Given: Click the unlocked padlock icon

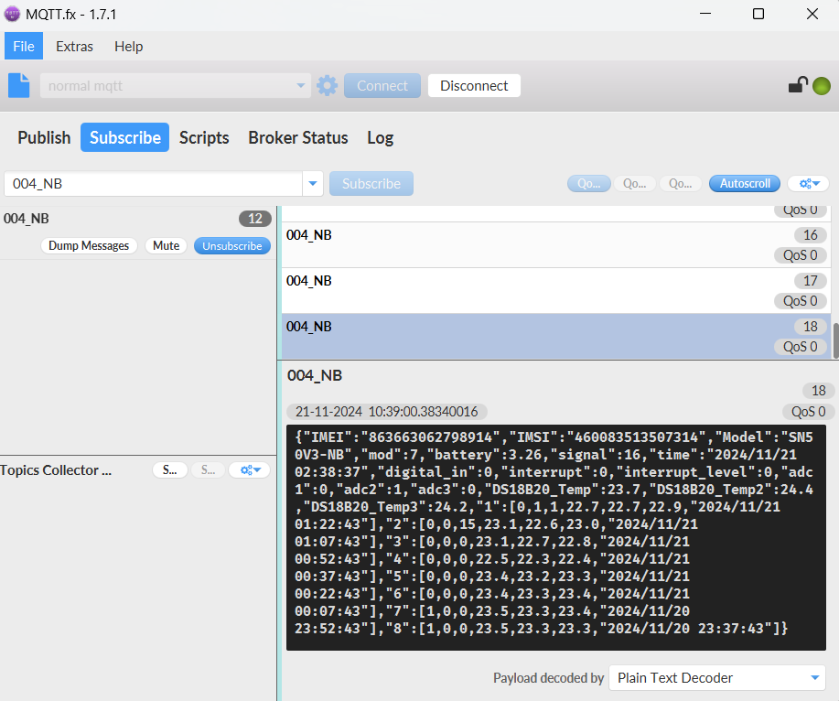Looking at the screenshot, I should tap(798, 85).
